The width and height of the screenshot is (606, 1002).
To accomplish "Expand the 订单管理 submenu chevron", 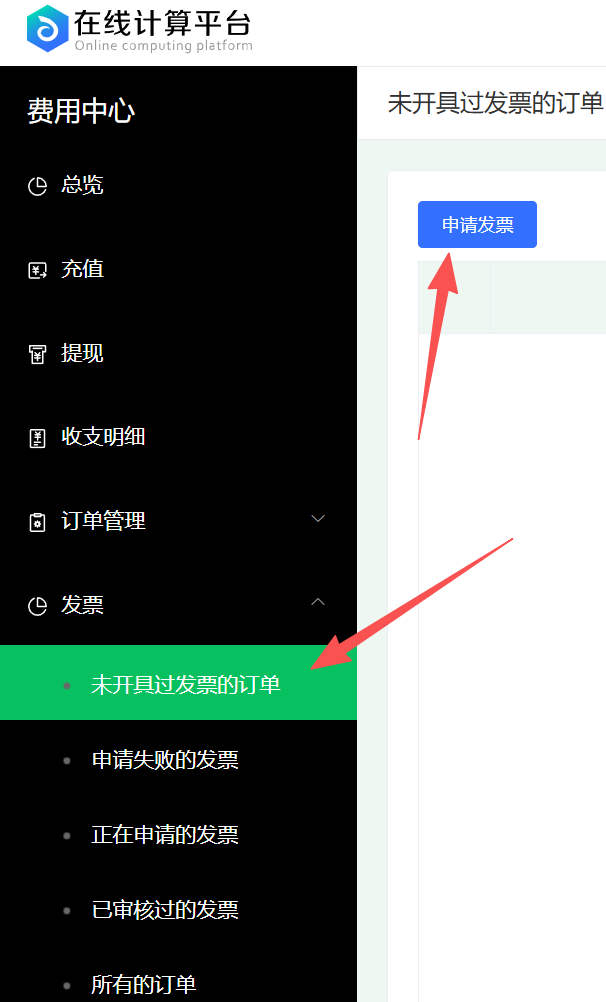I will (318, 518).
